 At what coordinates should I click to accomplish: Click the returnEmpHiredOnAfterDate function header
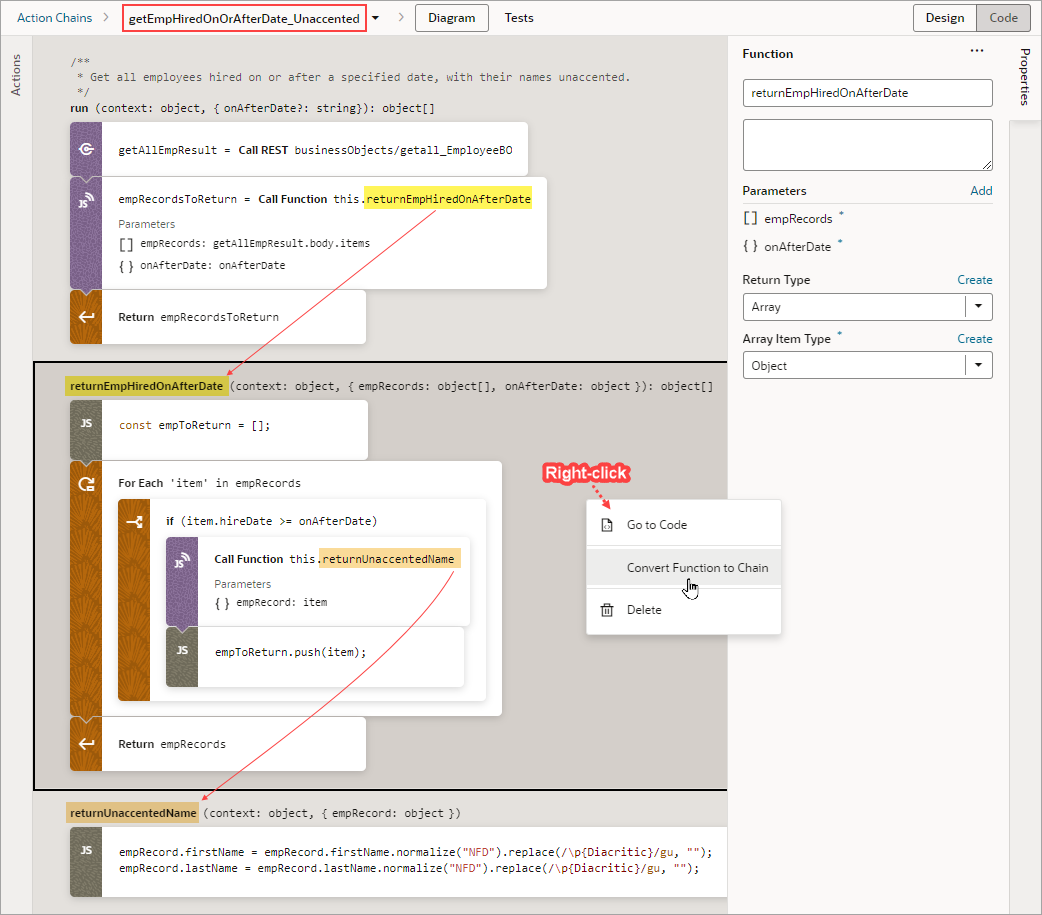click(x=147, y=386)
